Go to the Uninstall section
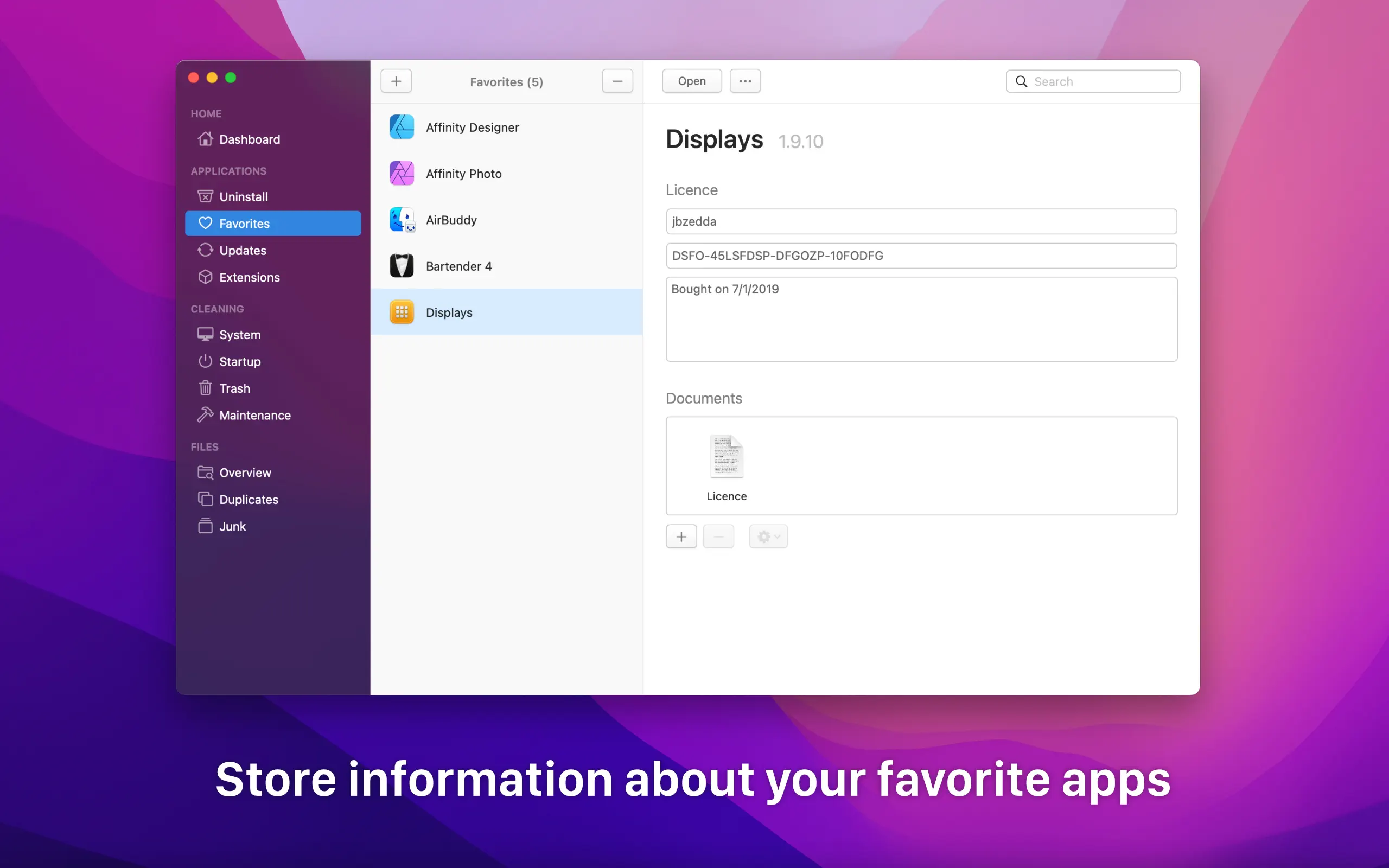The height and width of the screenshot is (868, 1389). 244,197
